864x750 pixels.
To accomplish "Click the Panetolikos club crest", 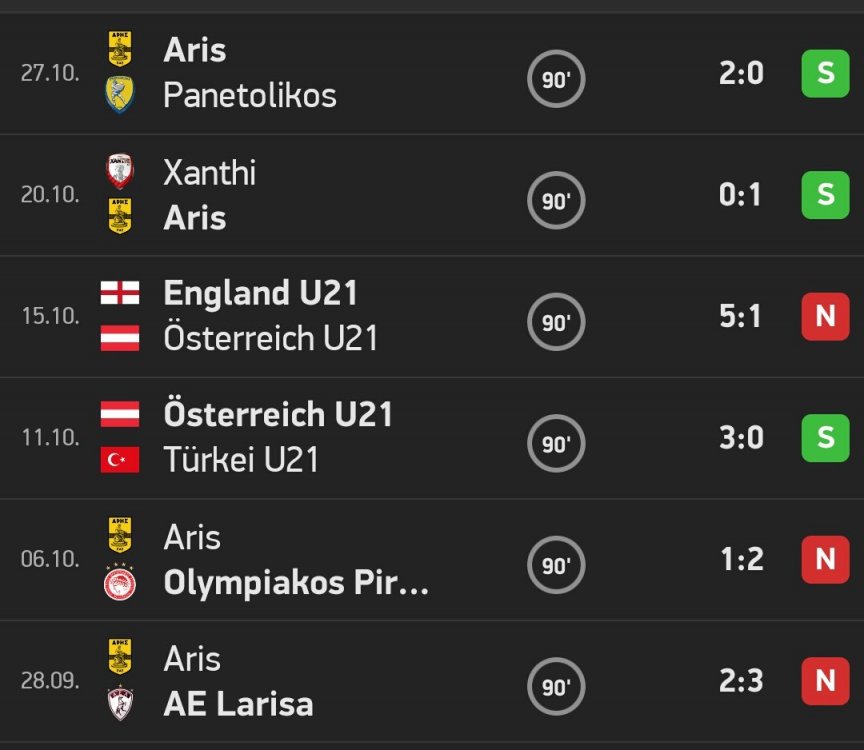I will click(x=120, y=95).
